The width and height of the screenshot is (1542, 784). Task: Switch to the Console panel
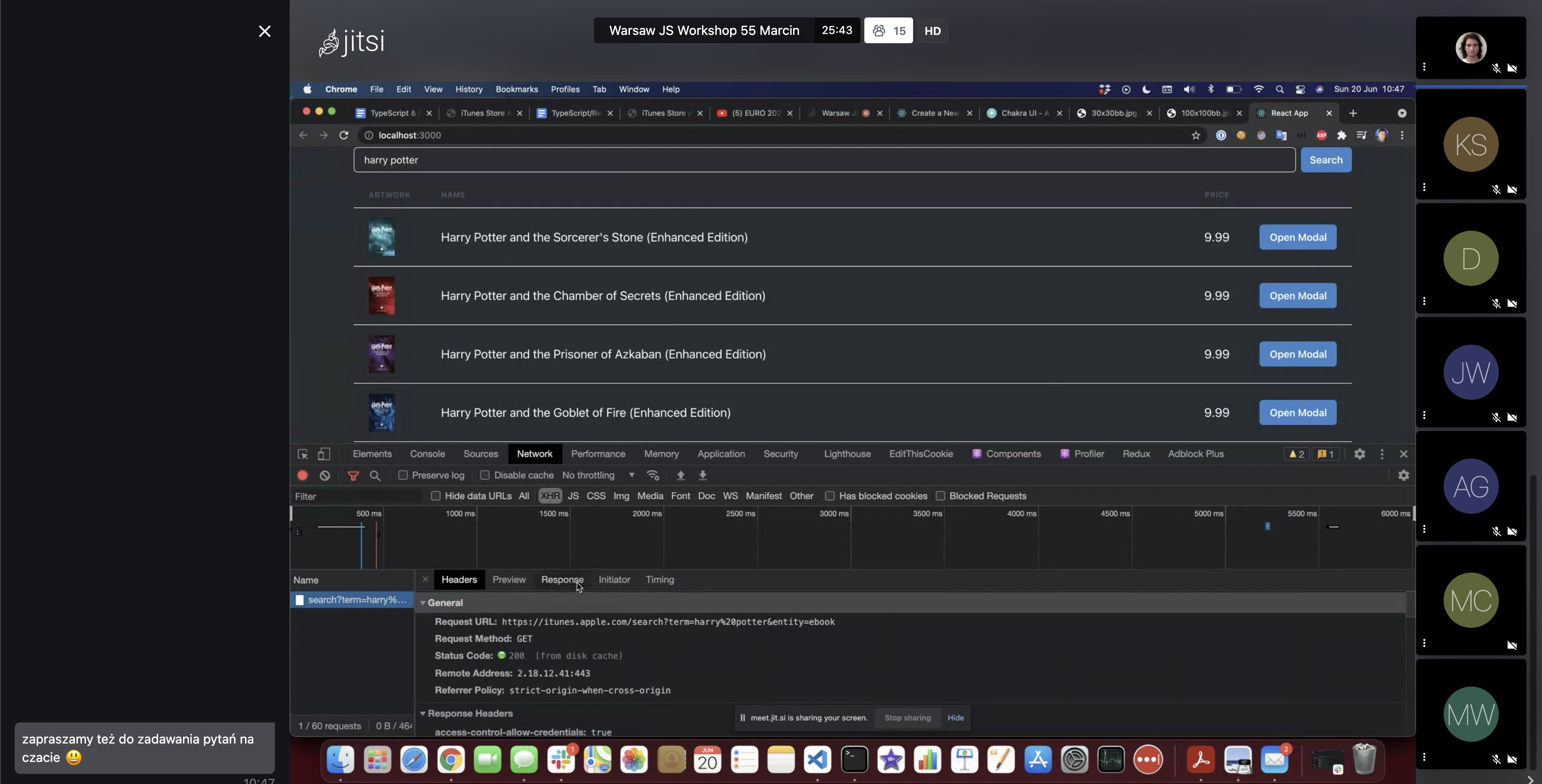click(428, 454)
